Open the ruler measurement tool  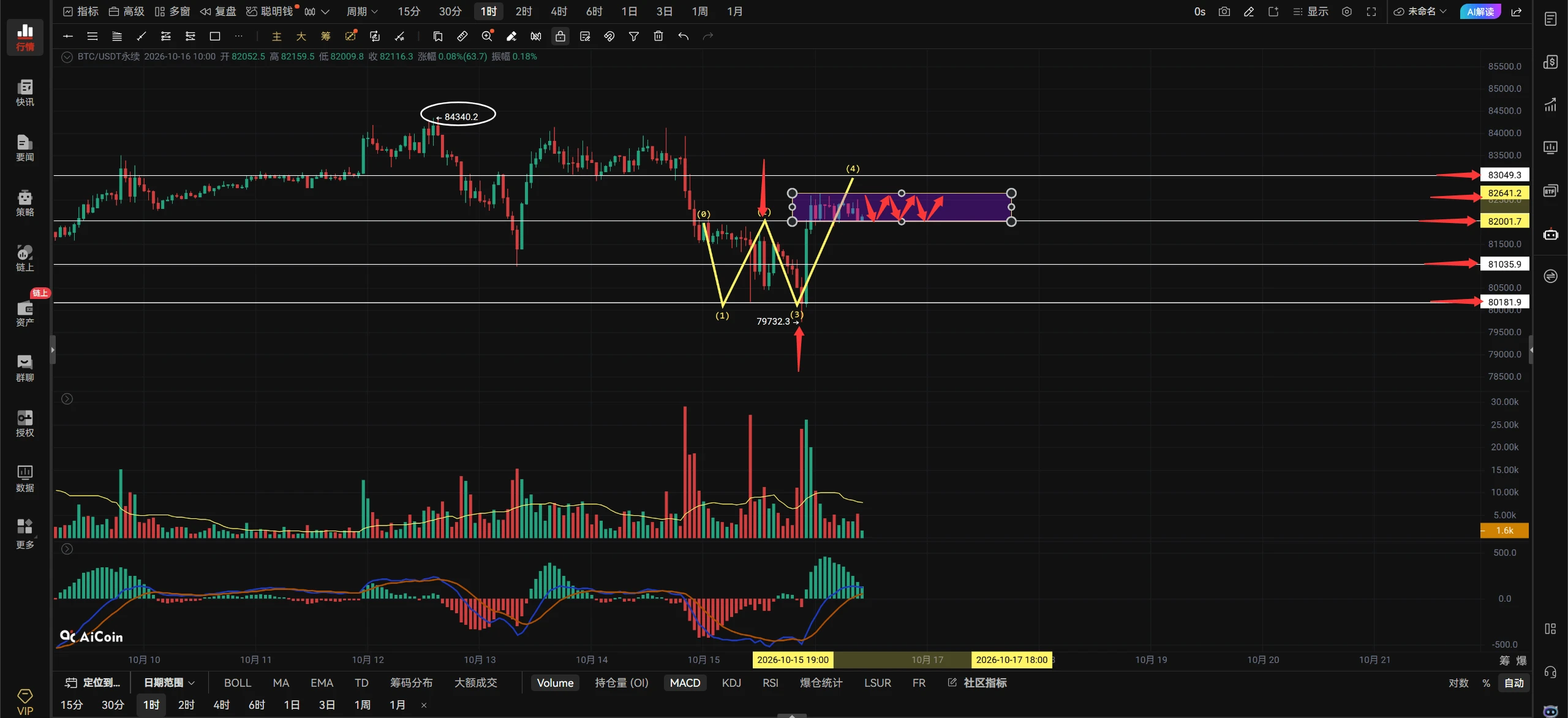click(462, 37)
